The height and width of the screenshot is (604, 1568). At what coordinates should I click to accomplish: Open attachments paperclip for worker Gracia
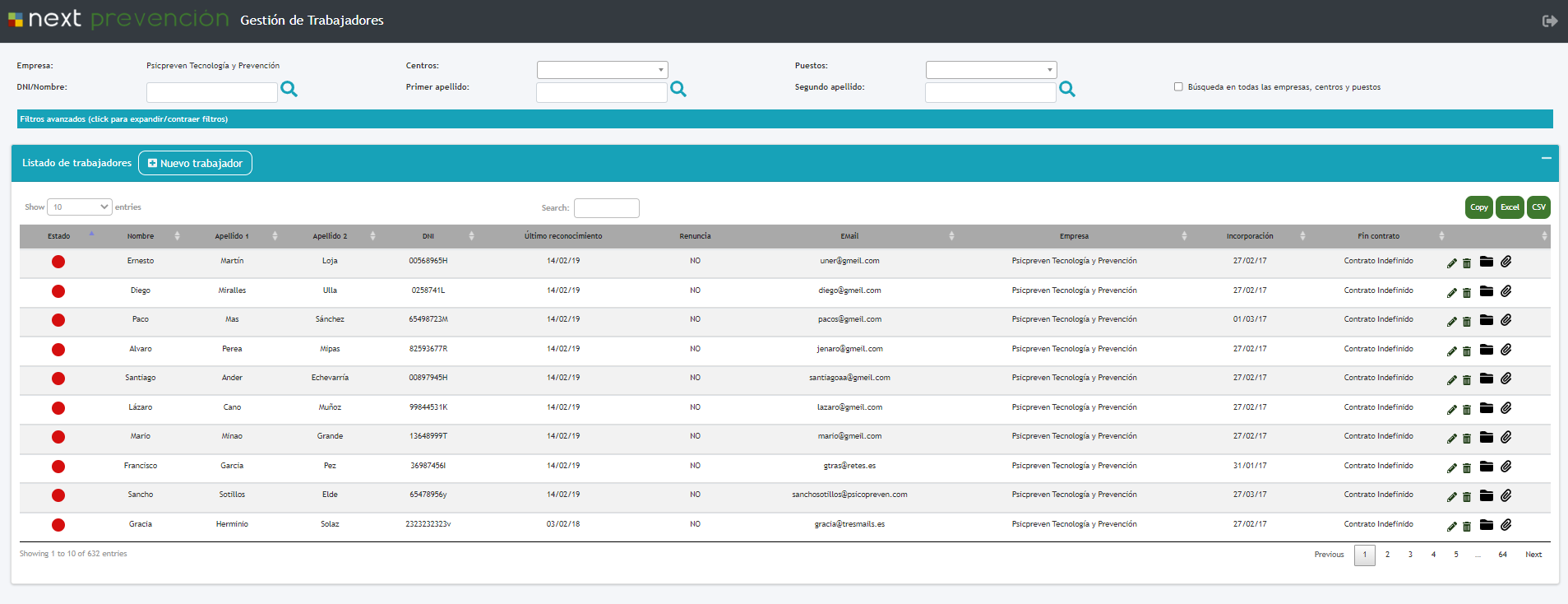(1506, 525)
